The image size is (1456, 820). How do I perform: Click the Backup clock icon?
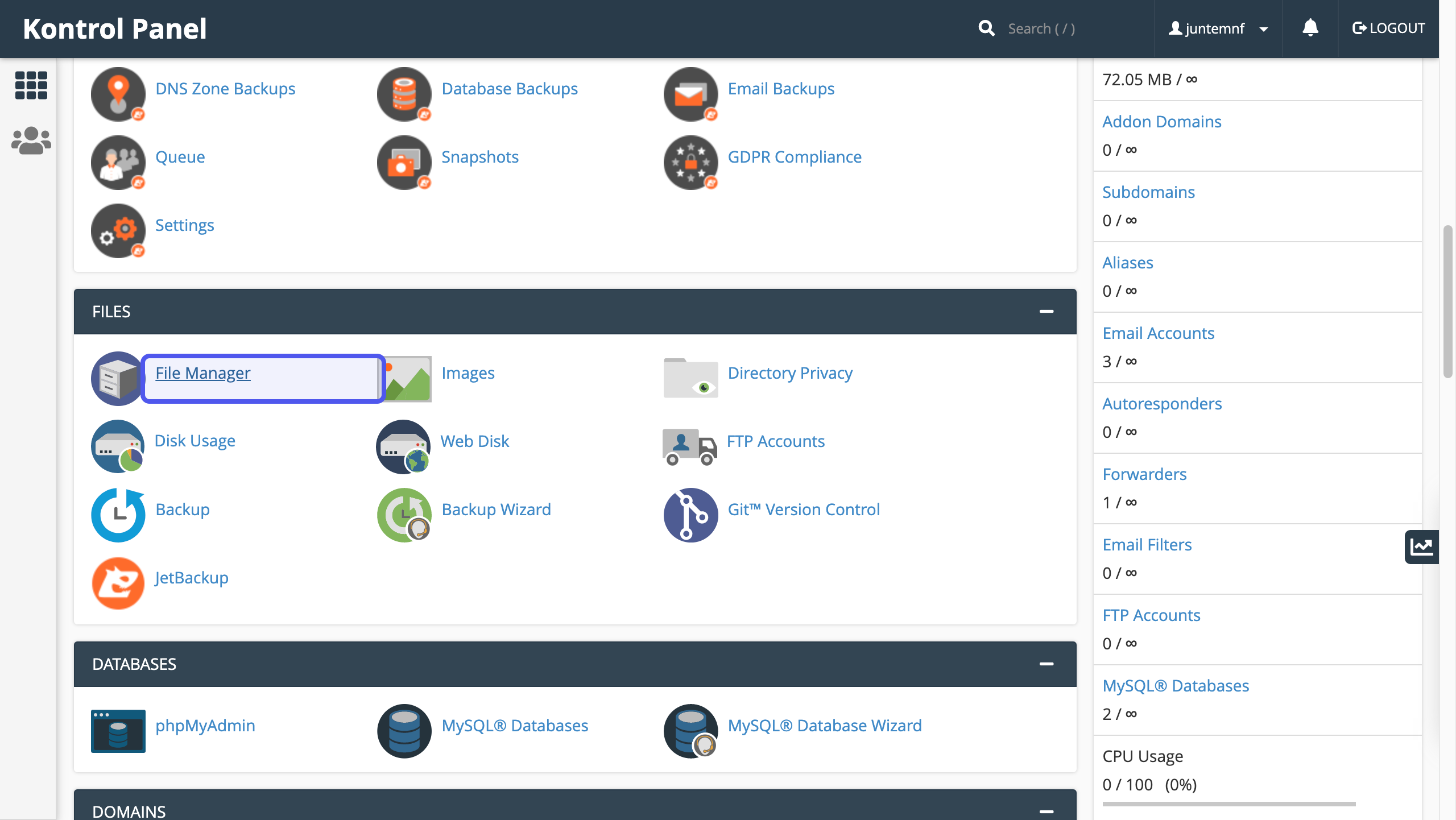click(118, 515)
